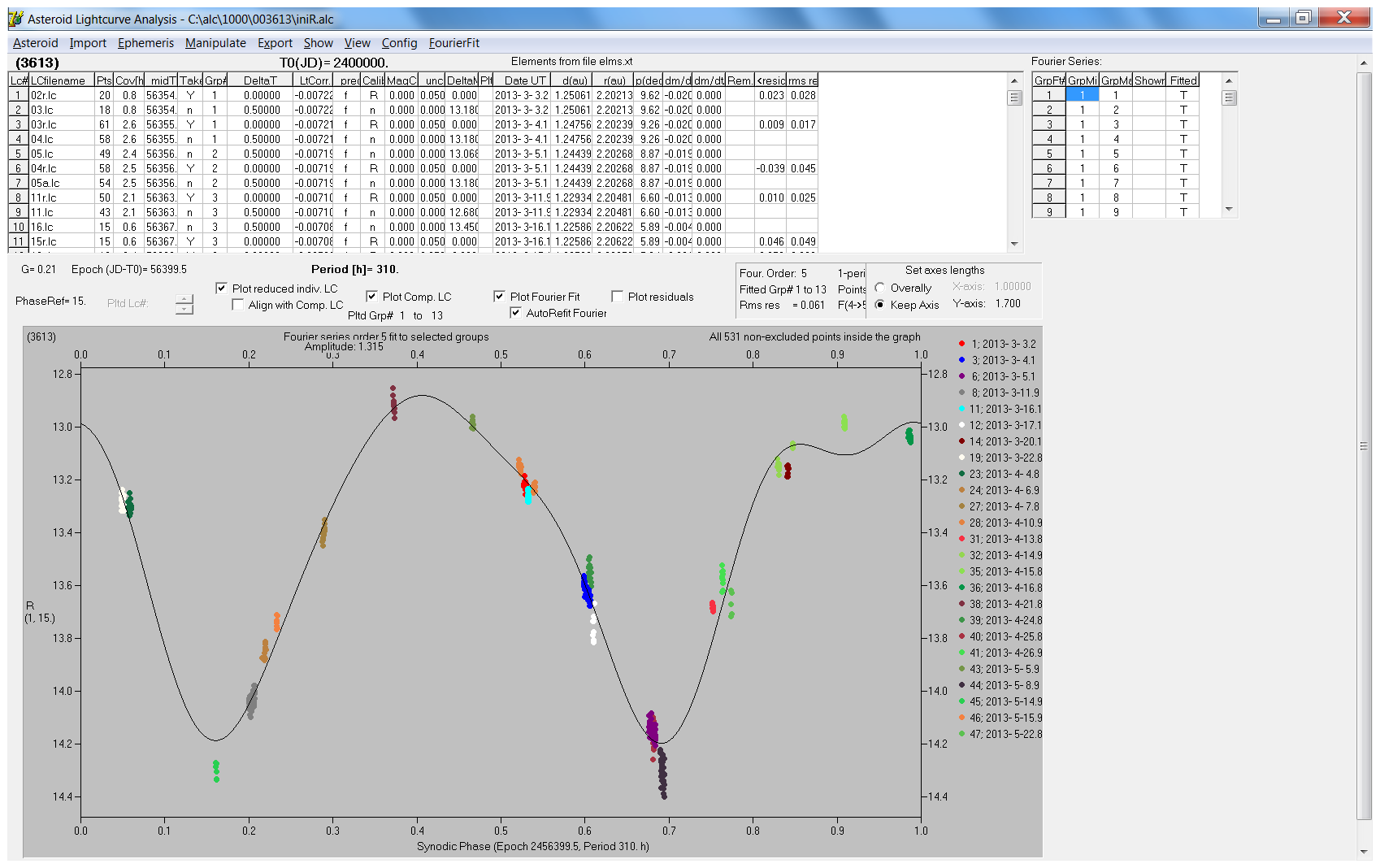Click the Fitted column header in Fourier Series

click(x=1183, y=80)
